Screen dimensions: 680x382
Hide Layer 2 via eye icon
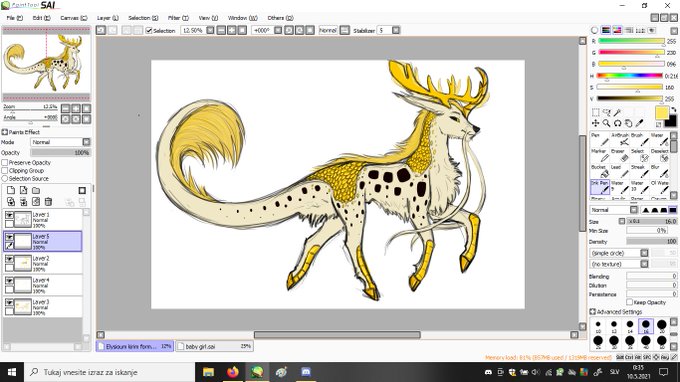[9, 259]
